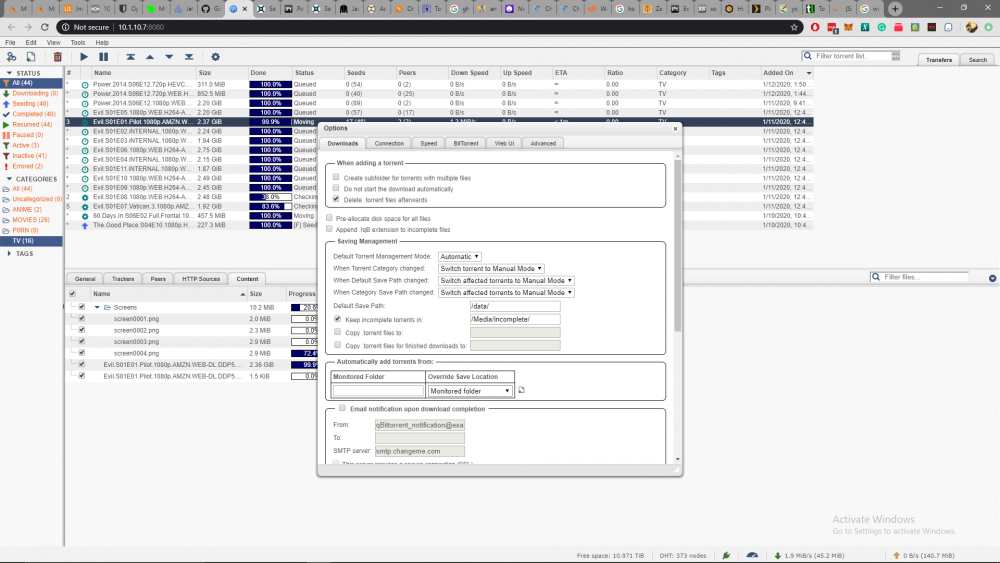Enable Pre-allocate disk space for all files
This screenshot has width=1000, height=563.
point(329,217)
